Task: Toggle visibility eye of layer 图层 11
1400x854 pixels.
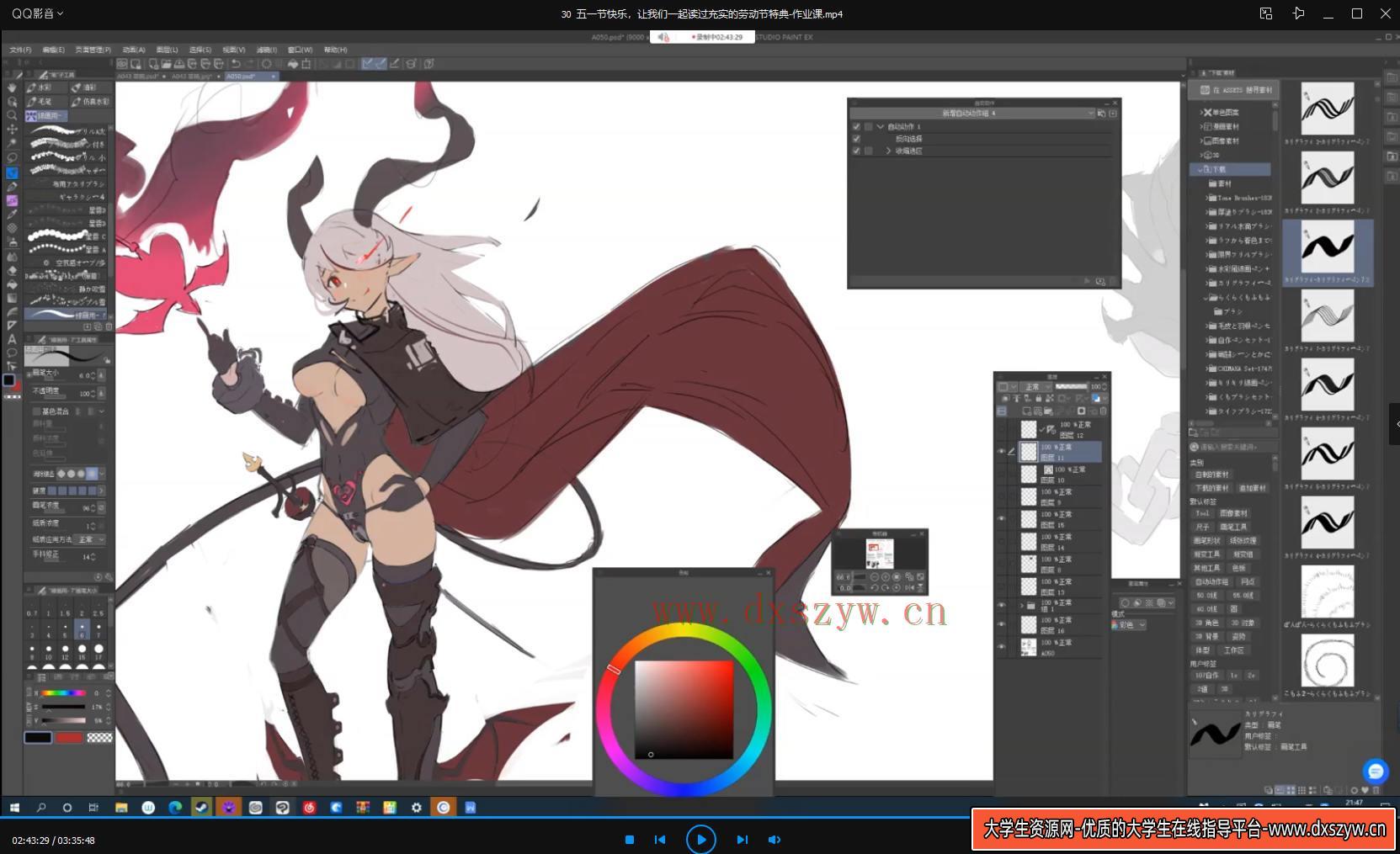Action: 1001,452
